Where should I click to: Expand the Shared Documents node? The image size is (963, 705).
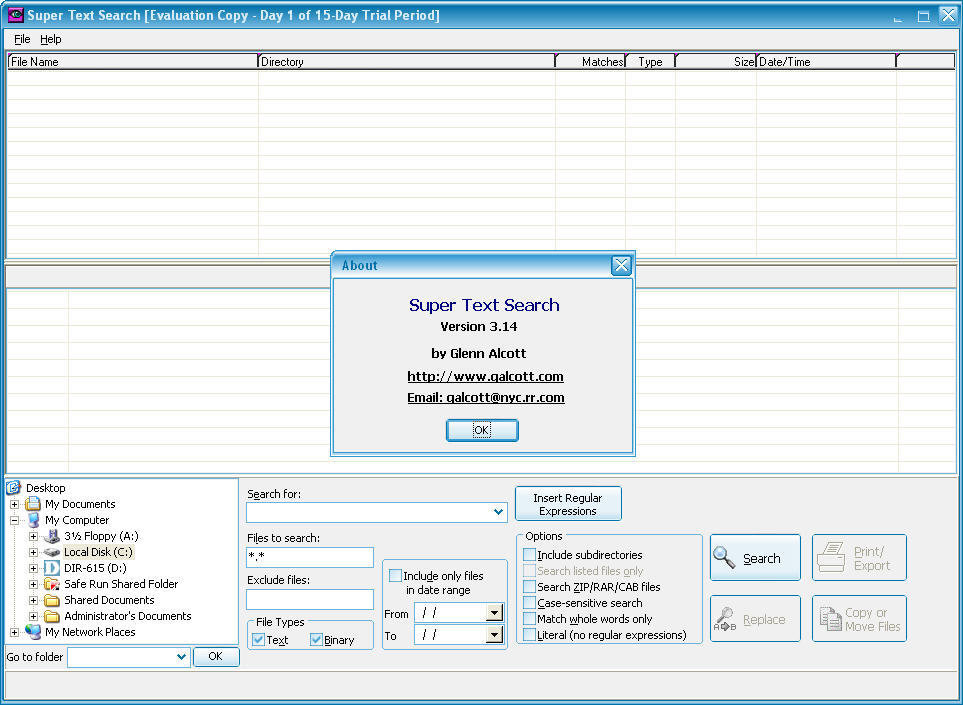(33, 600)
